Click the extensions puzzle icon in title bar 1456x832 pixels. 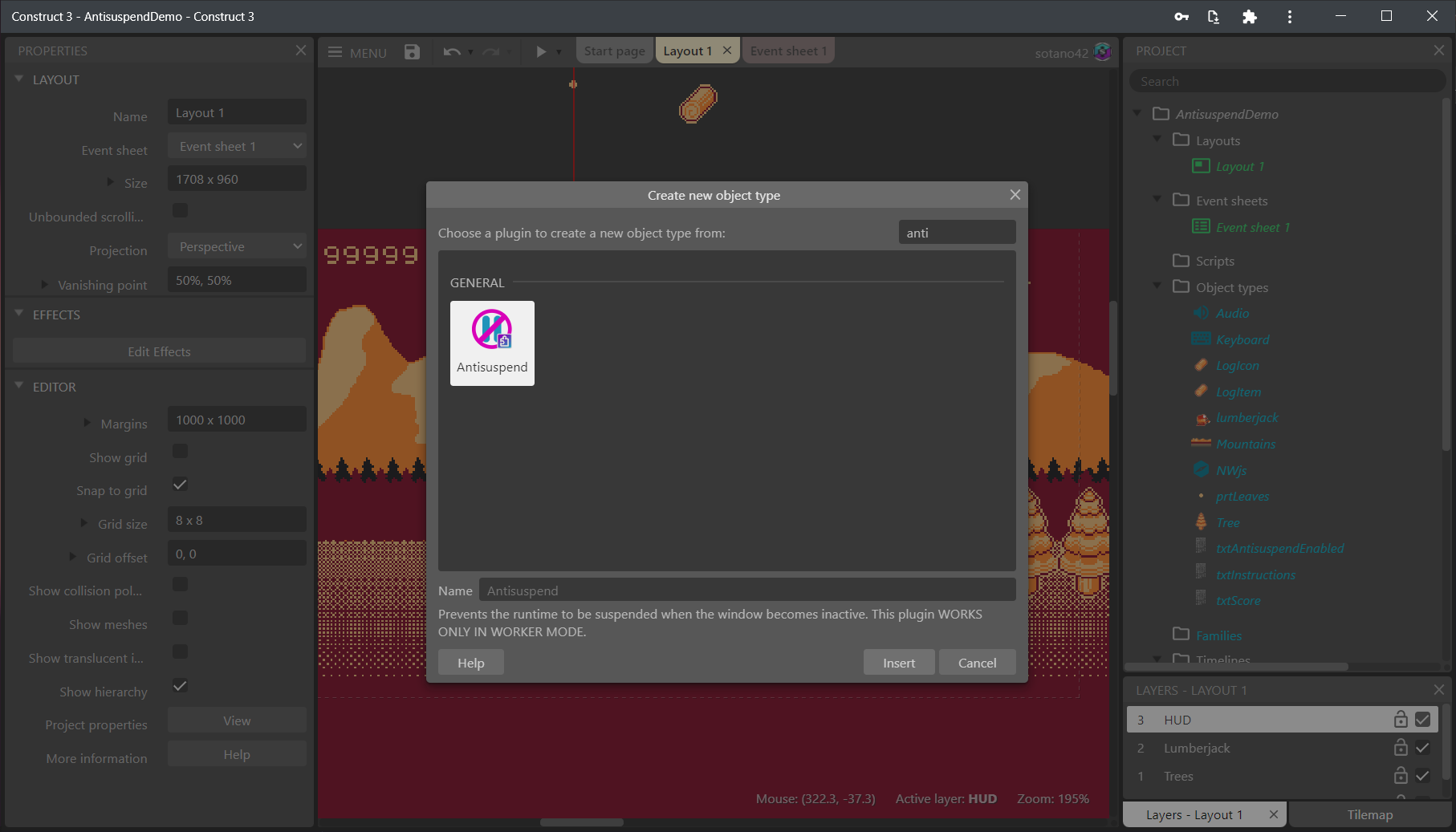click(x=1249, y=17)
